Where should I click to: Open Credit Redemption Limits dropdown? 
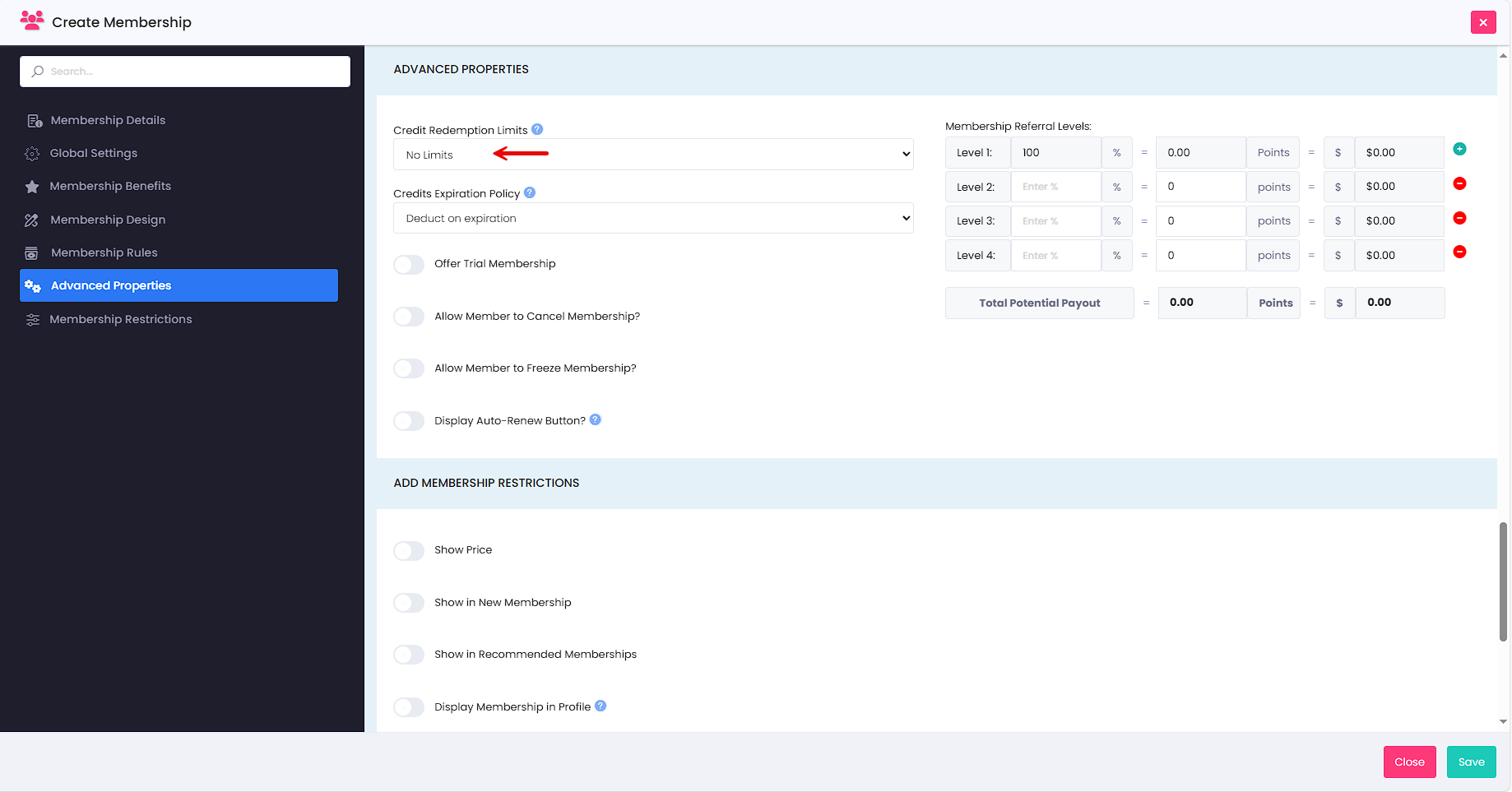tap(653, 155)
